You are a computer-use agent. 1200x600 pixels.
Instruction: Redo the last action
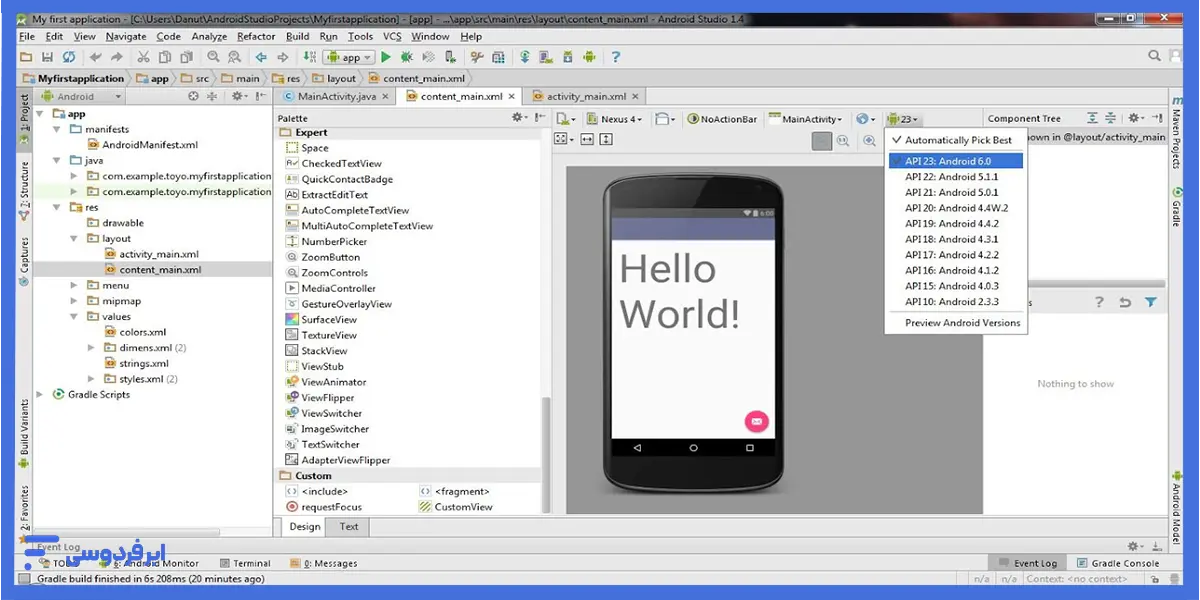click(117, 58)
